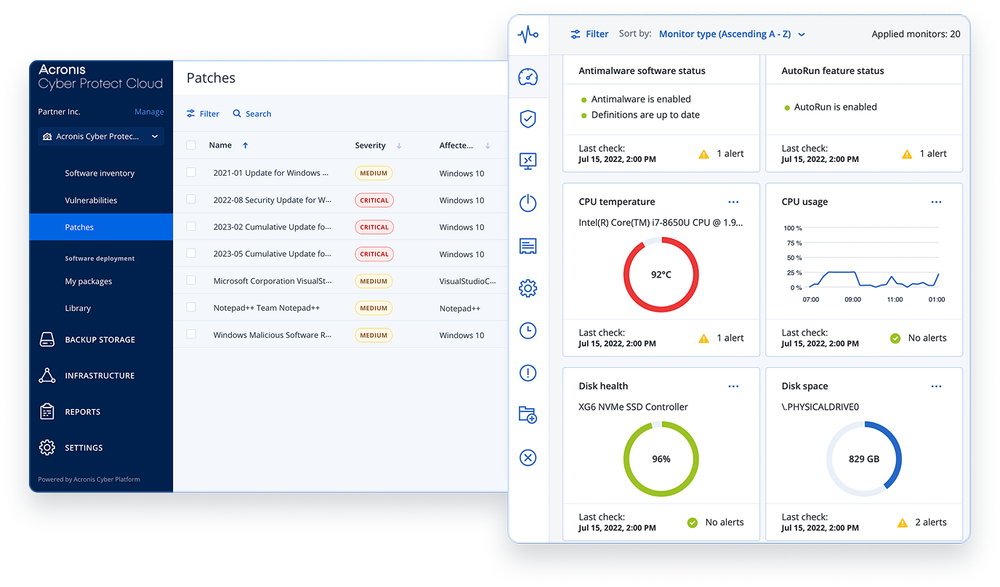Image resolution: width=1000 pixels, height=587 pixels.
Task: Open Disk health card options menu
Action: coord(733,386)
